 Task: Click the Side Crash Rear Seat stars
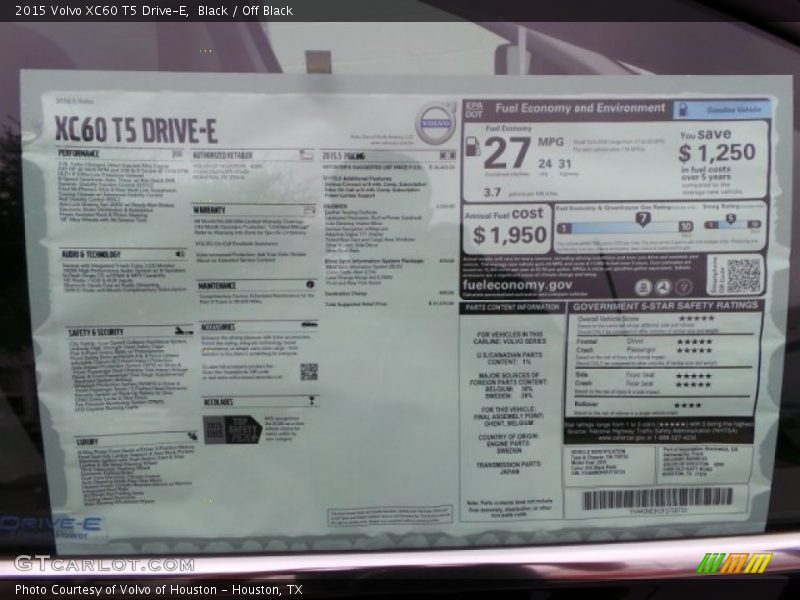pos(693,384)
